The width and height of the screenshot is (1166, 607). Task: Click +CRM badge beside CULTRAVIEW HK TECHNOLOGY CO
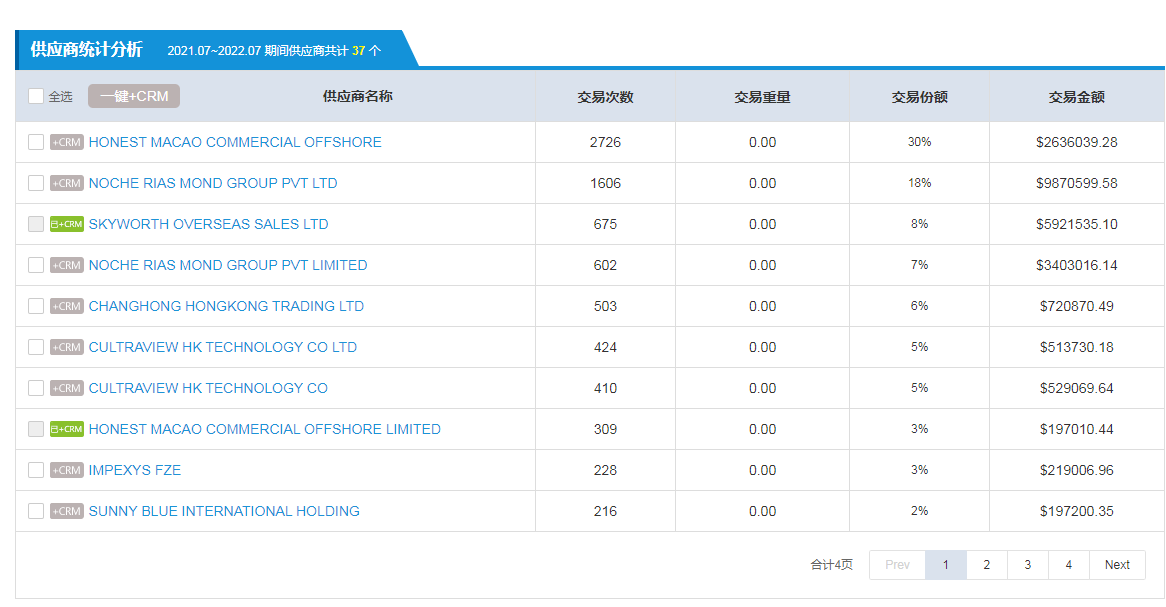click(x=67, y=388)
